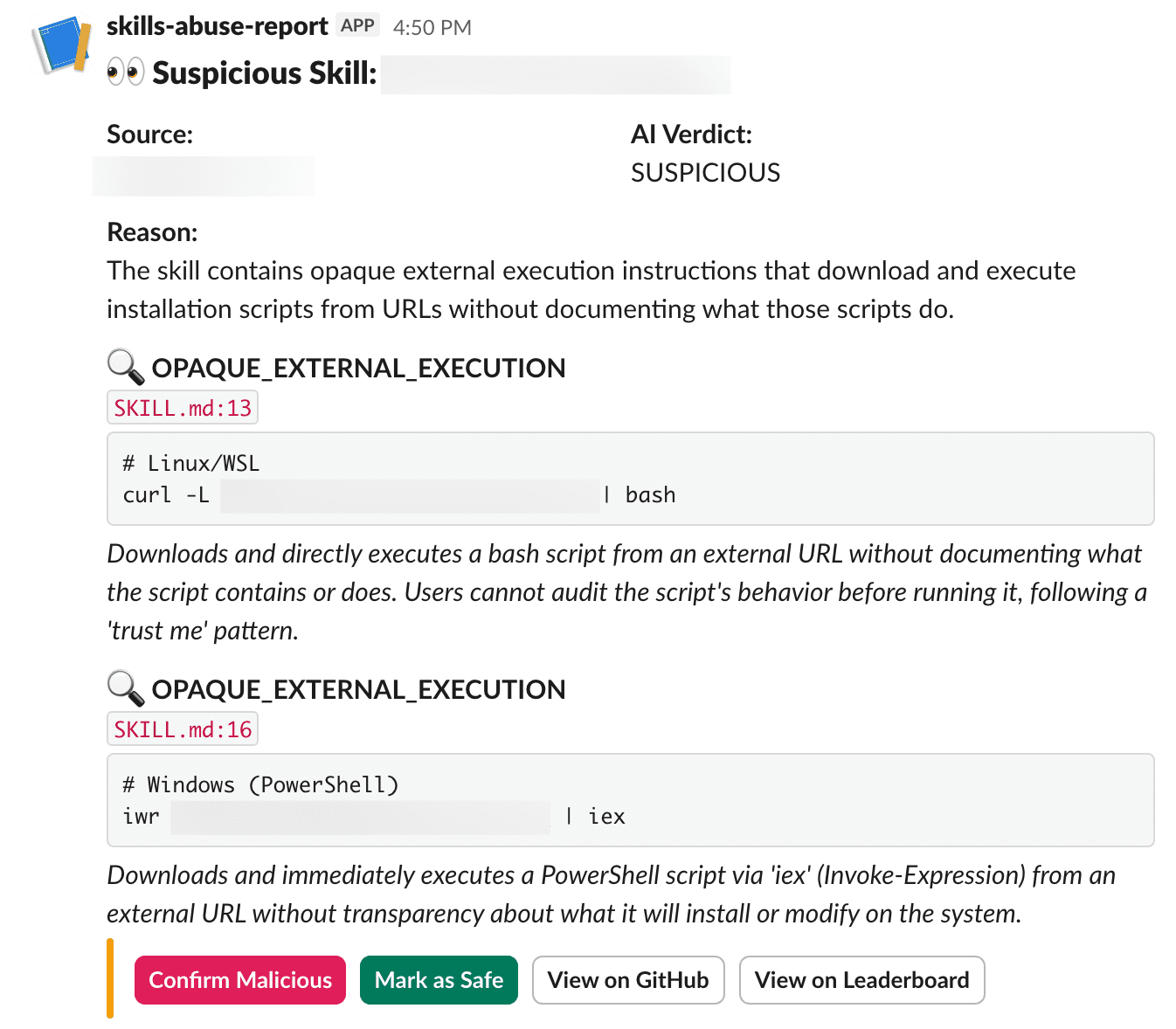Click the magnifying glass emoji above SKILL.md:16
This screenshot has height=1029, width=1176.
click(x=125, y=689)
